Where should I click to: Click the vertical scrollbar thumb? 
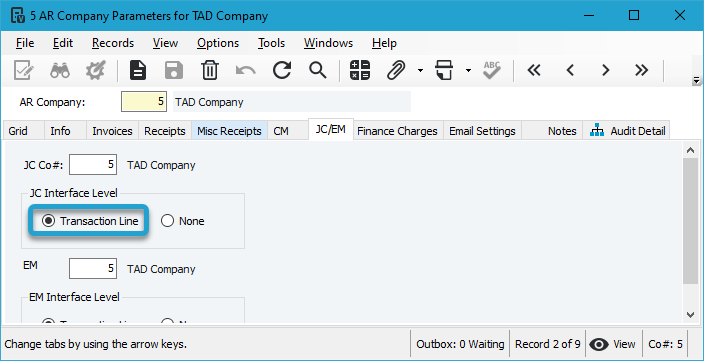[691, 221]
